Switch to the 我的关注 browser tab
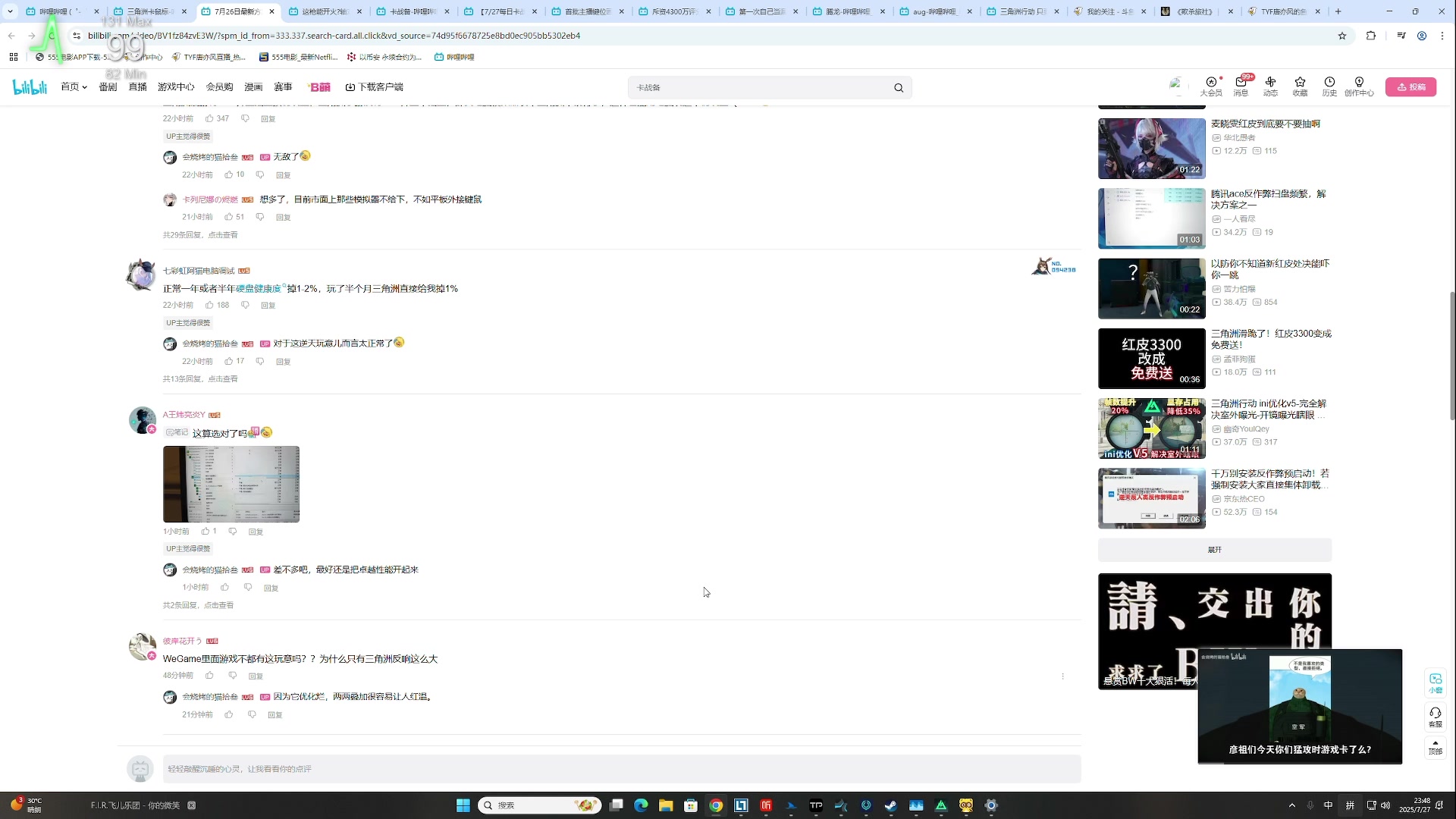The height and width of the screenshot is (819, 1456). (1109, 11)
